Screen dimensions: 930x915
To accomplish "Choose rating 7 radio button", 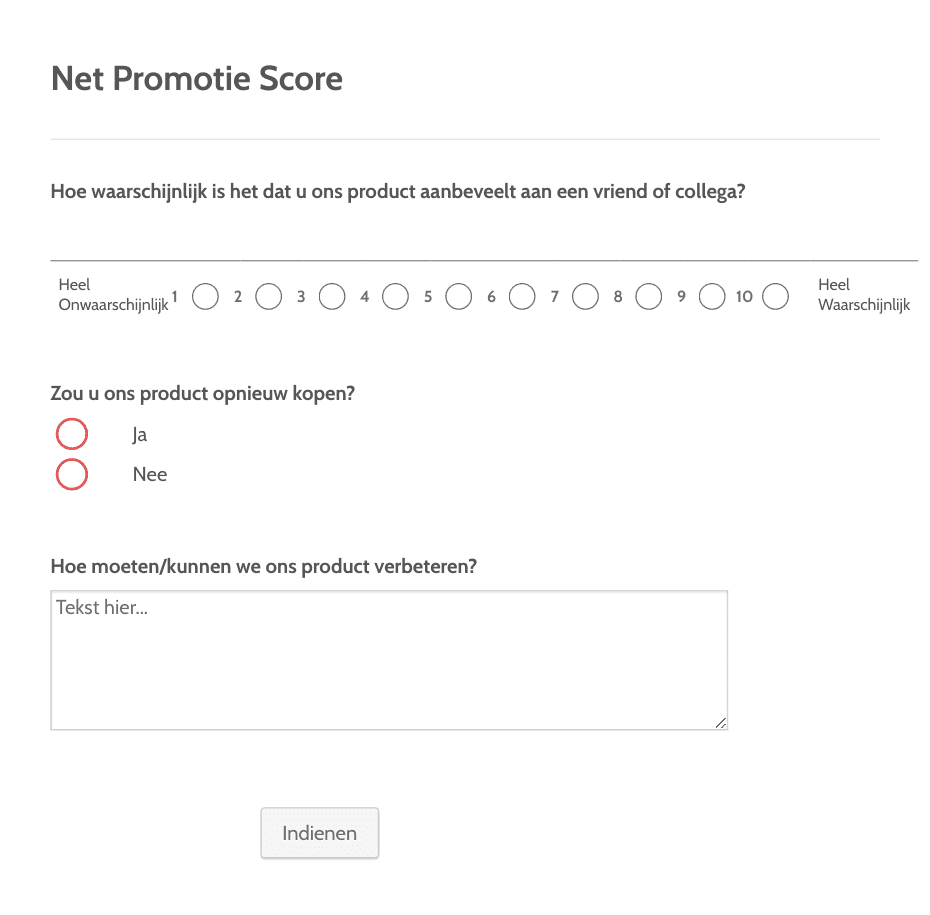I will coord(585,297).
